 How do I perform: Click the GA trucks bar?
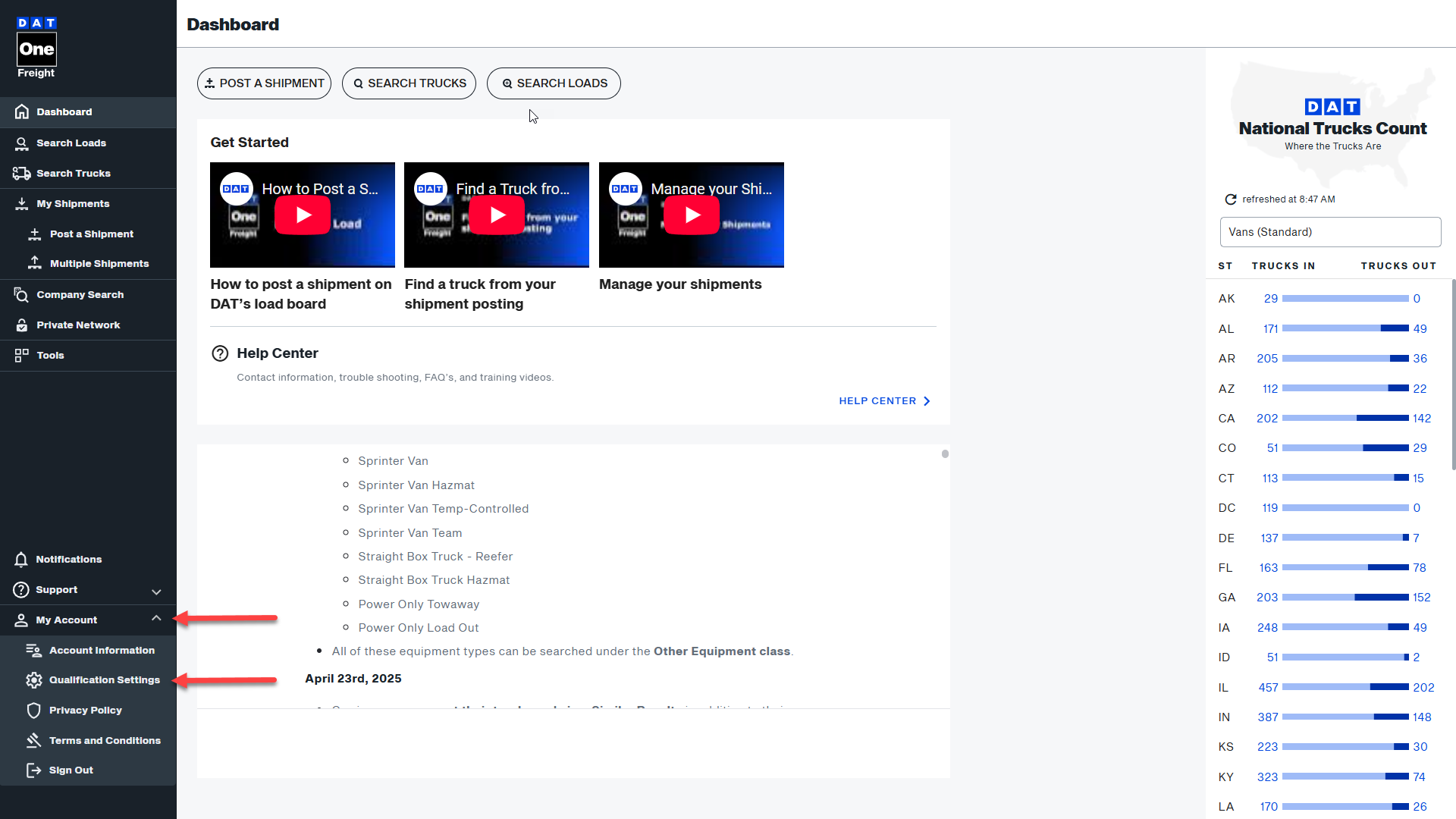coord(1345,598)
